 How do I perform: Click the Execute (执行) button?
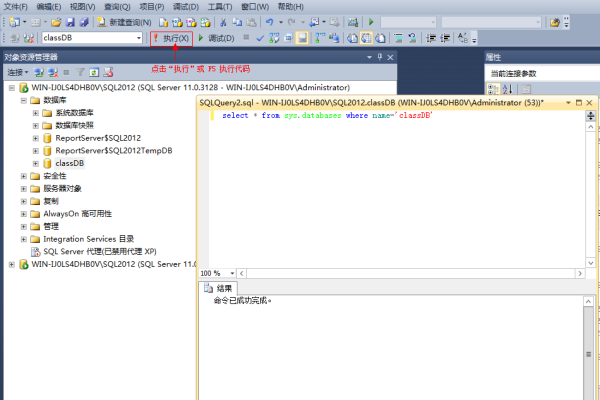(171, 38)
